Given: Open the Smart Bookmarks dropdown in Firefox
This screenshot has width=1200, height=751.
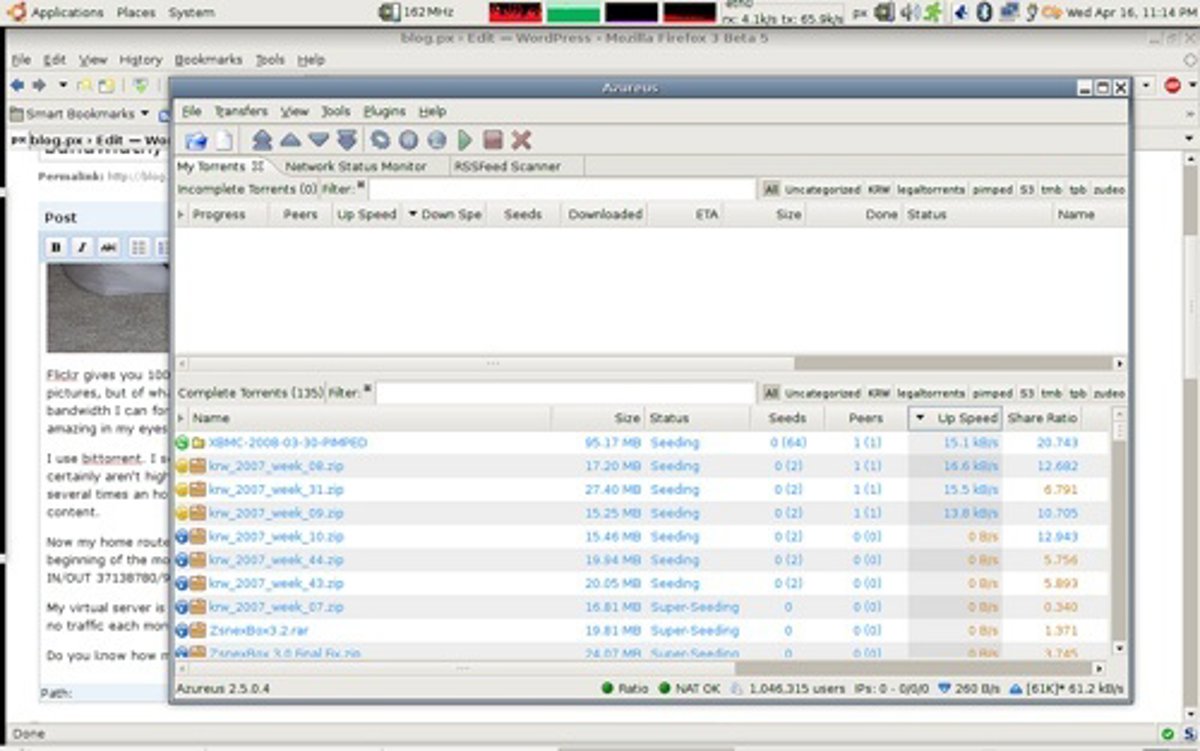Looking at the screenshot, I should click(79, 114).
